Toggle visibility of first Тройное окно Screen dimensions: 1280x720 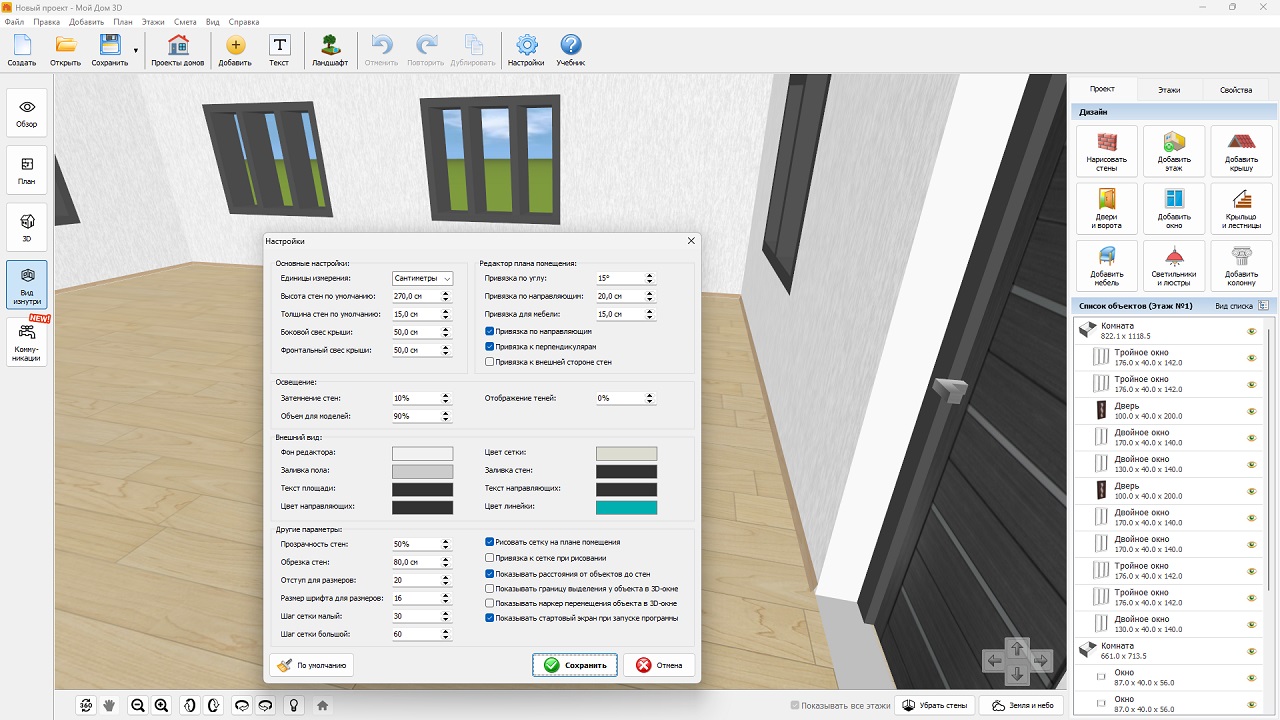[1251, 357]
